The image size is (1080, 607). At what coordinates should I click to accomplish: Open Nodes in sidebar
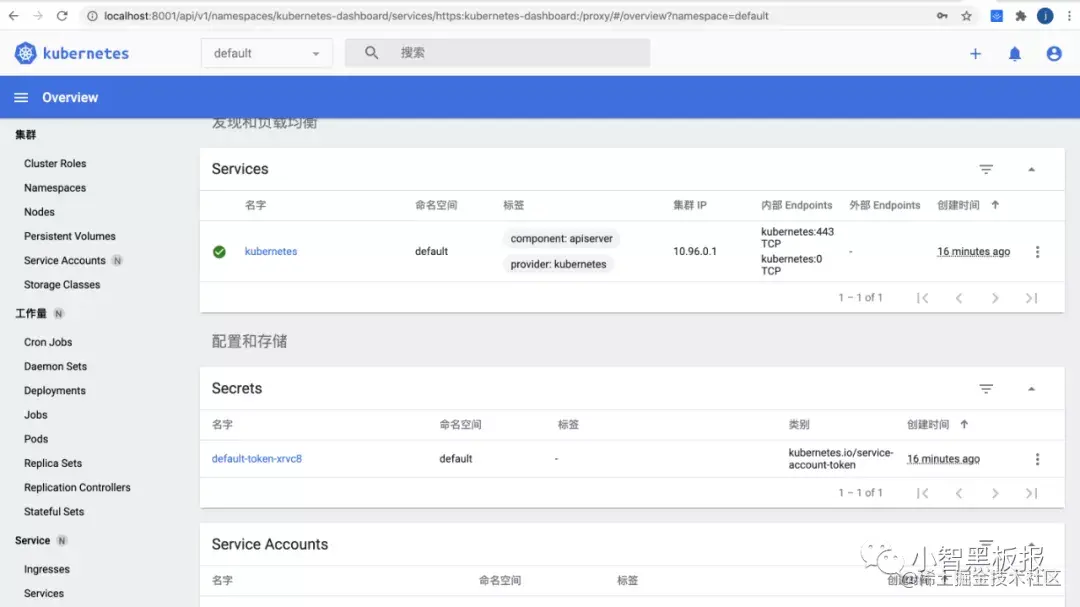tap(39, 212)
